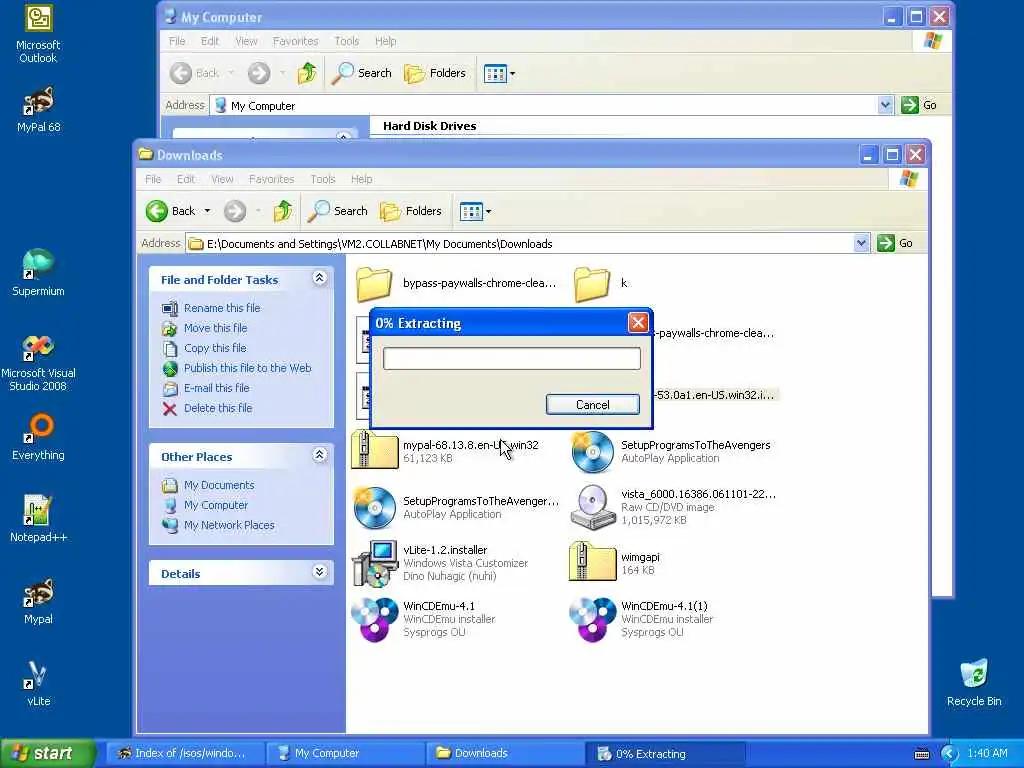Open the vLite desktop shortcut
The height and width of the screenshot is (768, 1024).
pos(38,683)
